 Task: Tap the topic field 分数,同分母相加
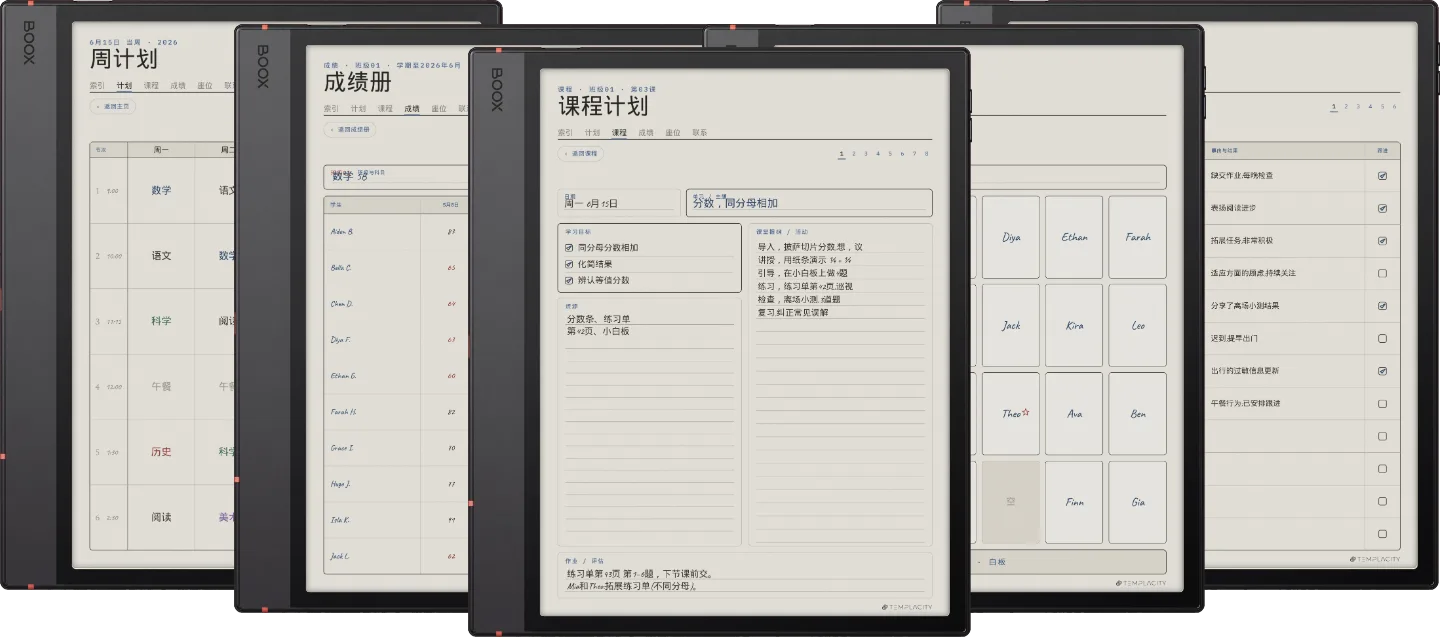[809, 203]
